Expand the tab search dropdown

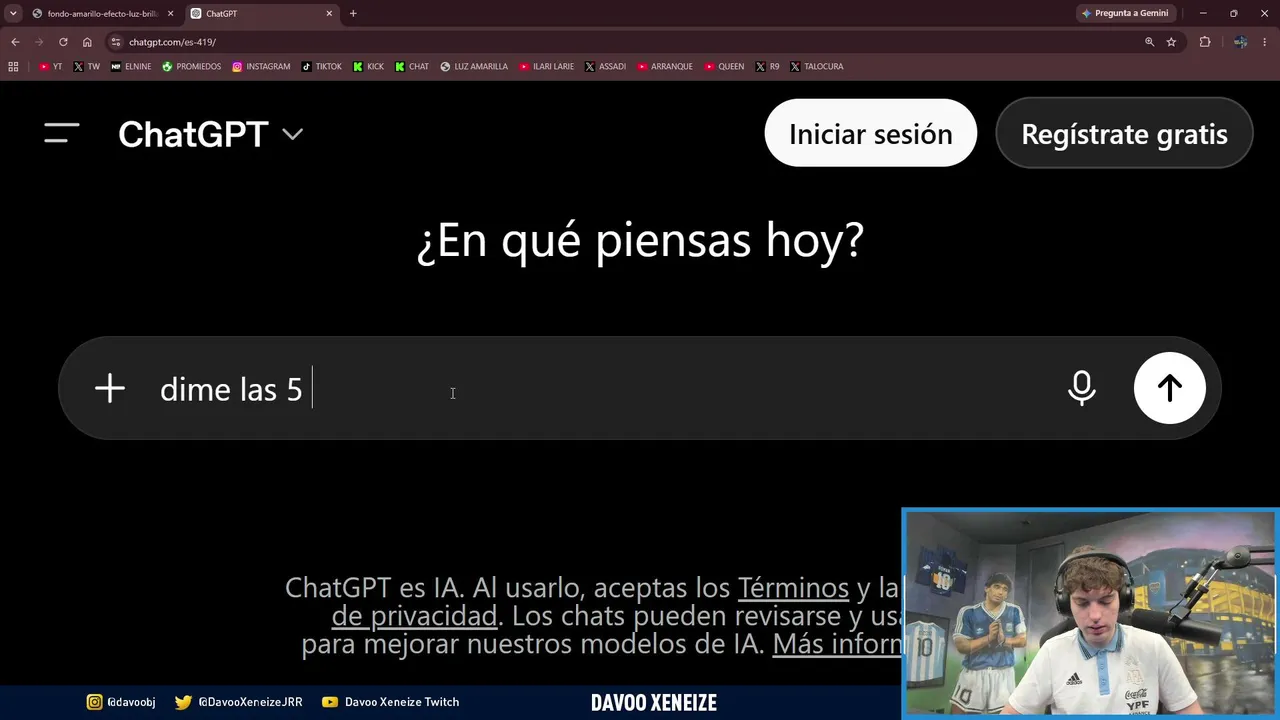[12, 14]
